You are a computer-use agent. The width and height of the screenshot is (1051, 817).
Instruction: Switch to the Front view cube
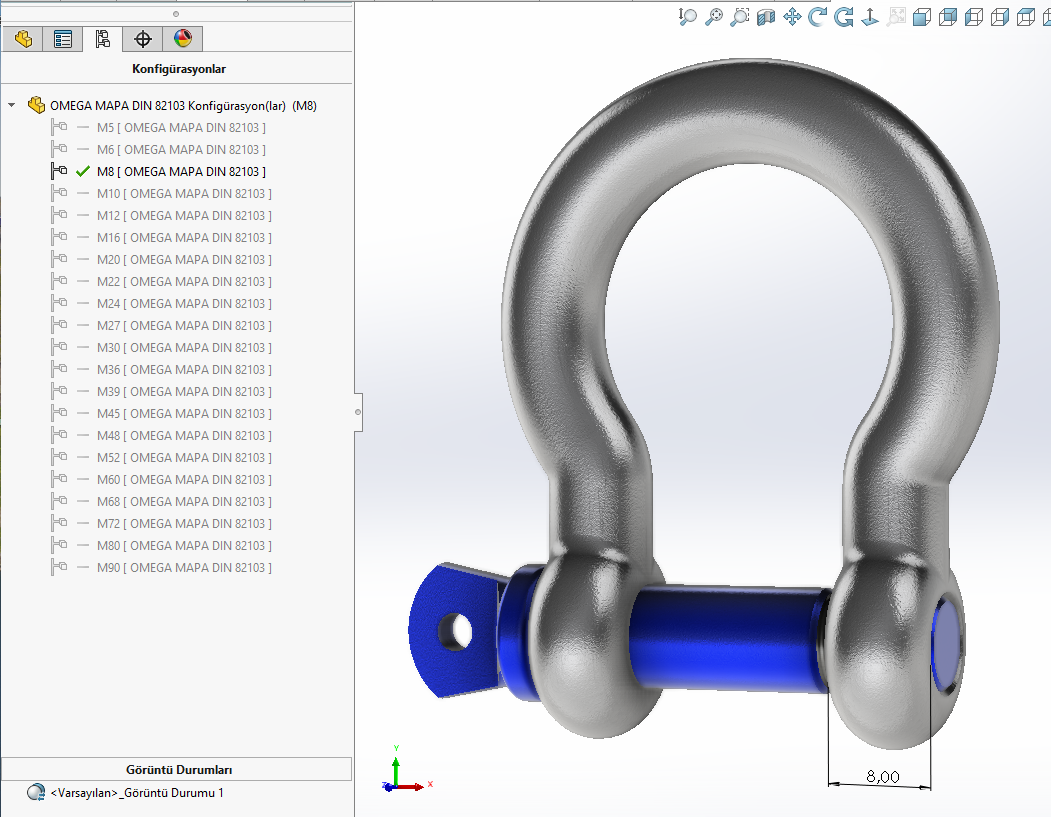922,17
